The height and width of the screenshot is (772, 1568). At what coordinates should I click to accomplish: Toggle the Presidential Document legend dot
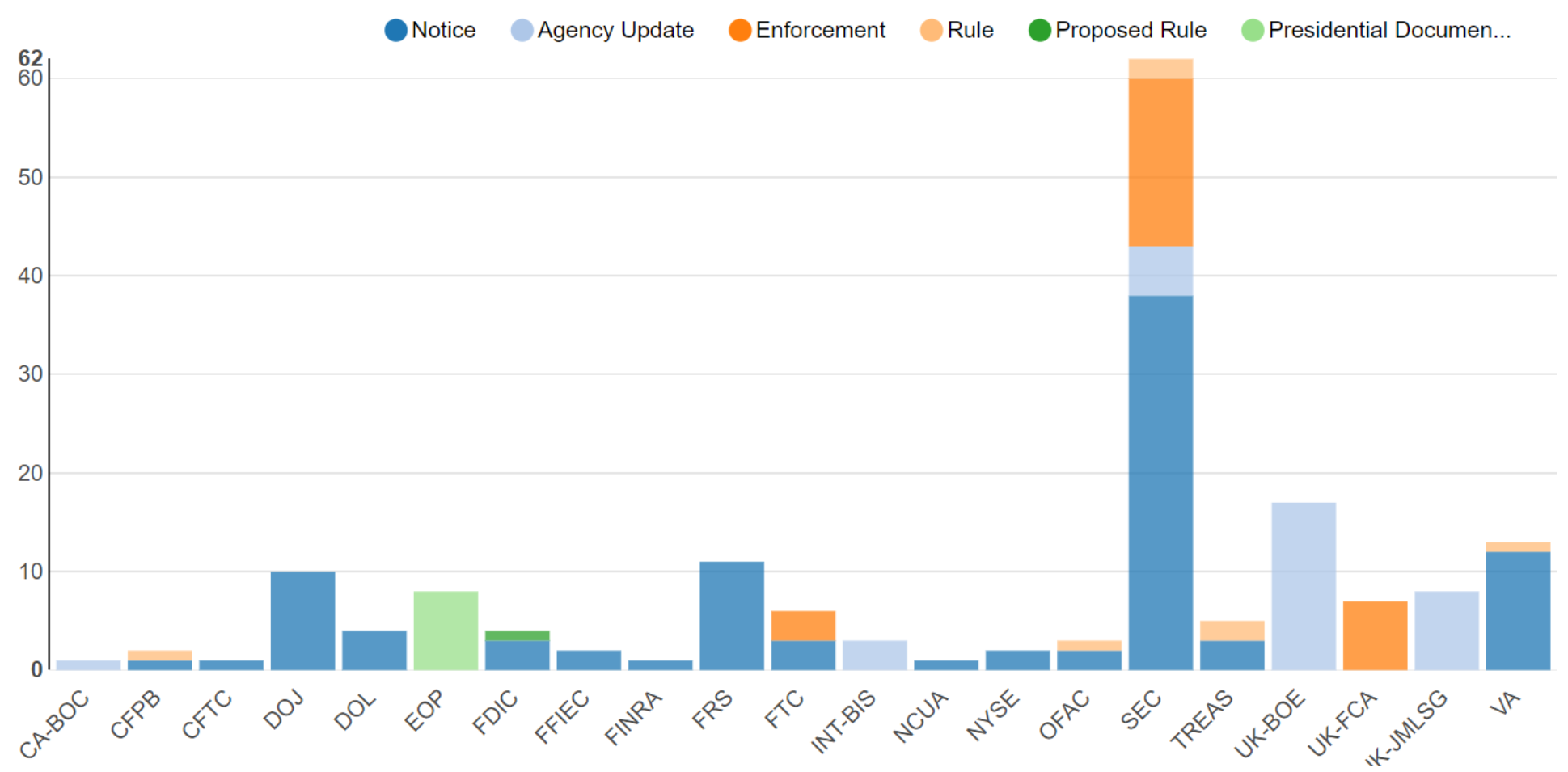pyautogui.click(x=1253, y=31)
